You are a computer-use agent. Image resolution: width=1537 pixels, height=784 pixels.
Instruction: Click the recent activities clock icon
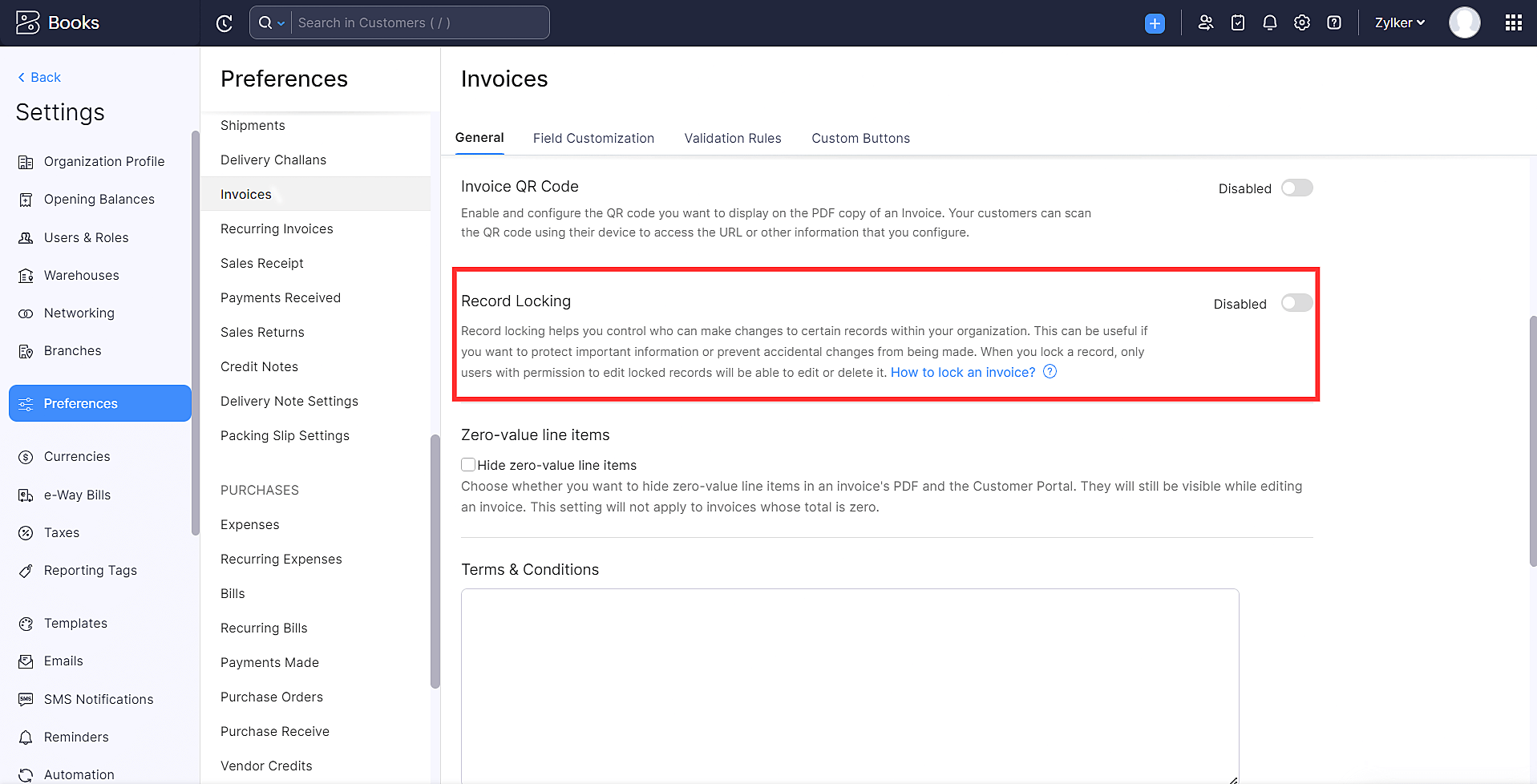[x=224, y=22]
